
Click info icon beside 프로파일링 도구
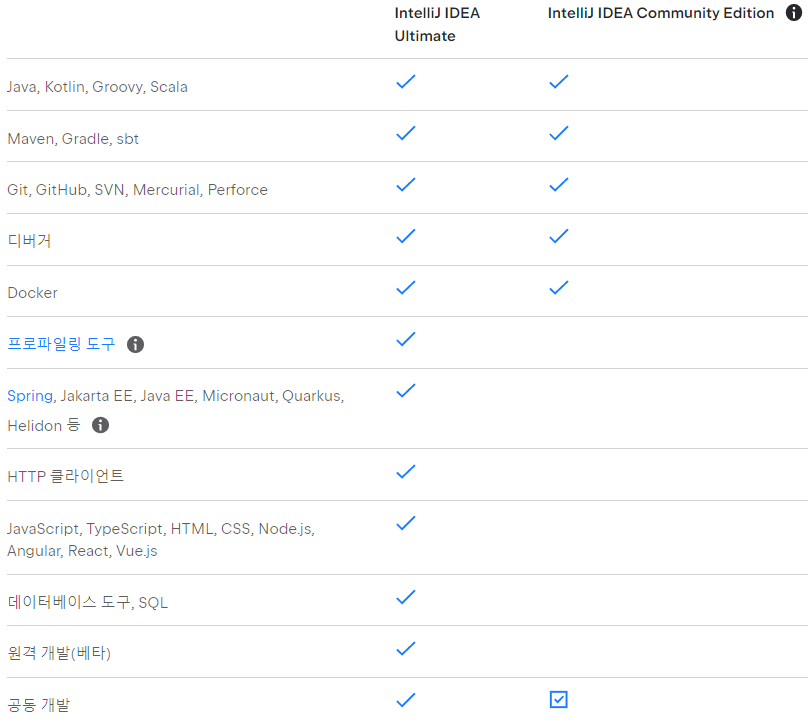135,344
